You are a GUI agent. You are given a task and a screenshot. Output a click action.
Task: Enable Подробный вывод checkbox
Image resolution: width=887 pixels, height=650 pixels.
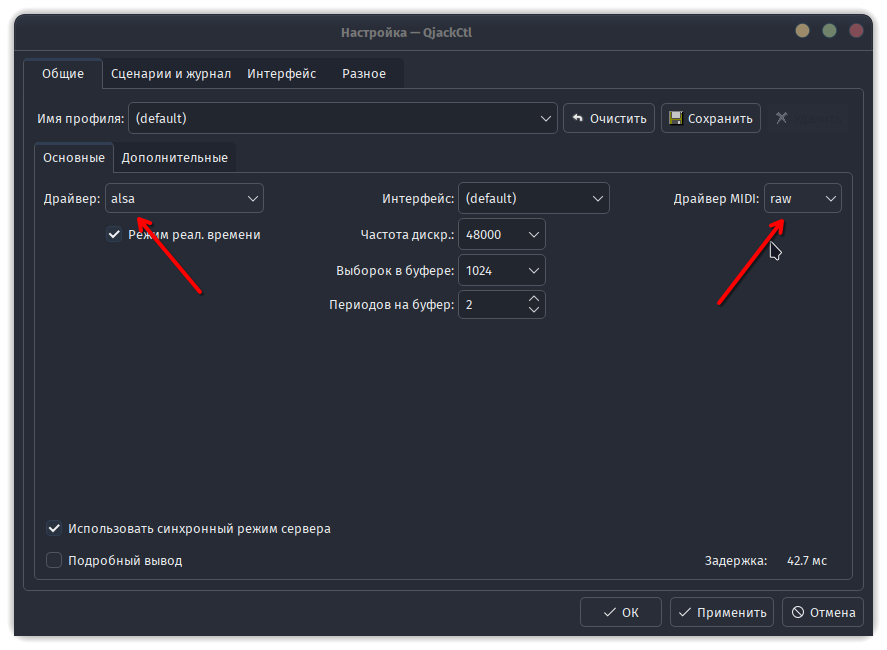tap(54, 560)
